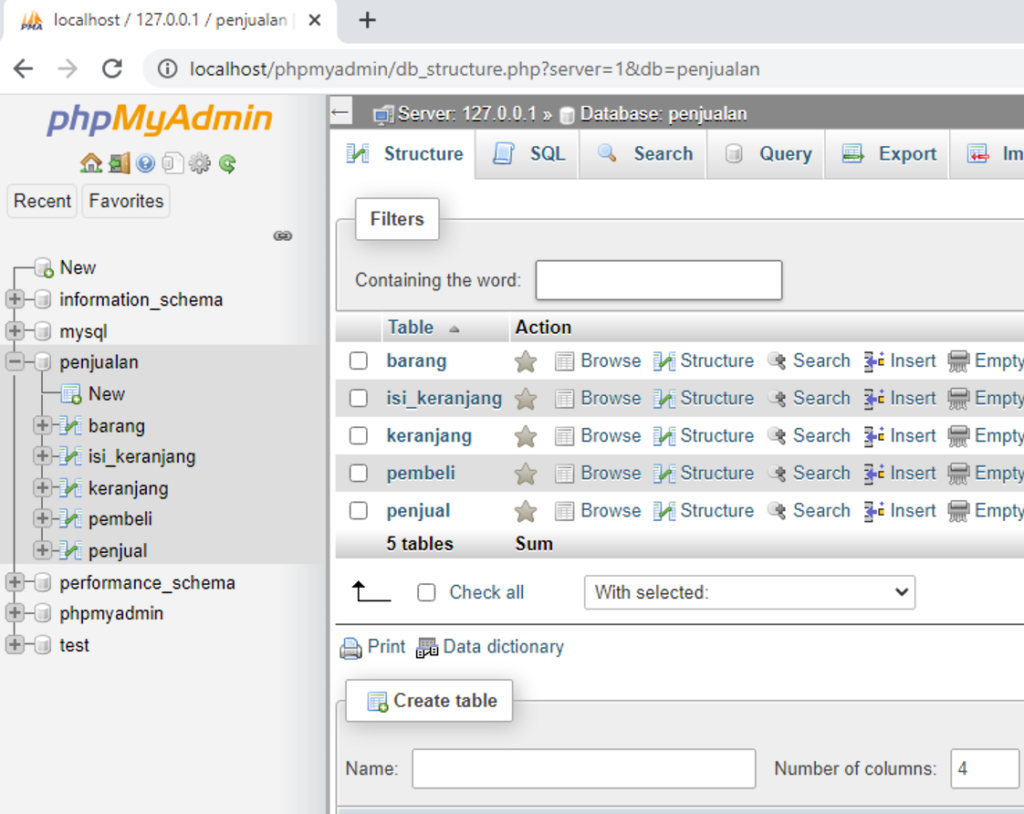Viewport: 1024px width, 814px height.
Task: Click the Number of columns field
Action: [x=985, y=769]
